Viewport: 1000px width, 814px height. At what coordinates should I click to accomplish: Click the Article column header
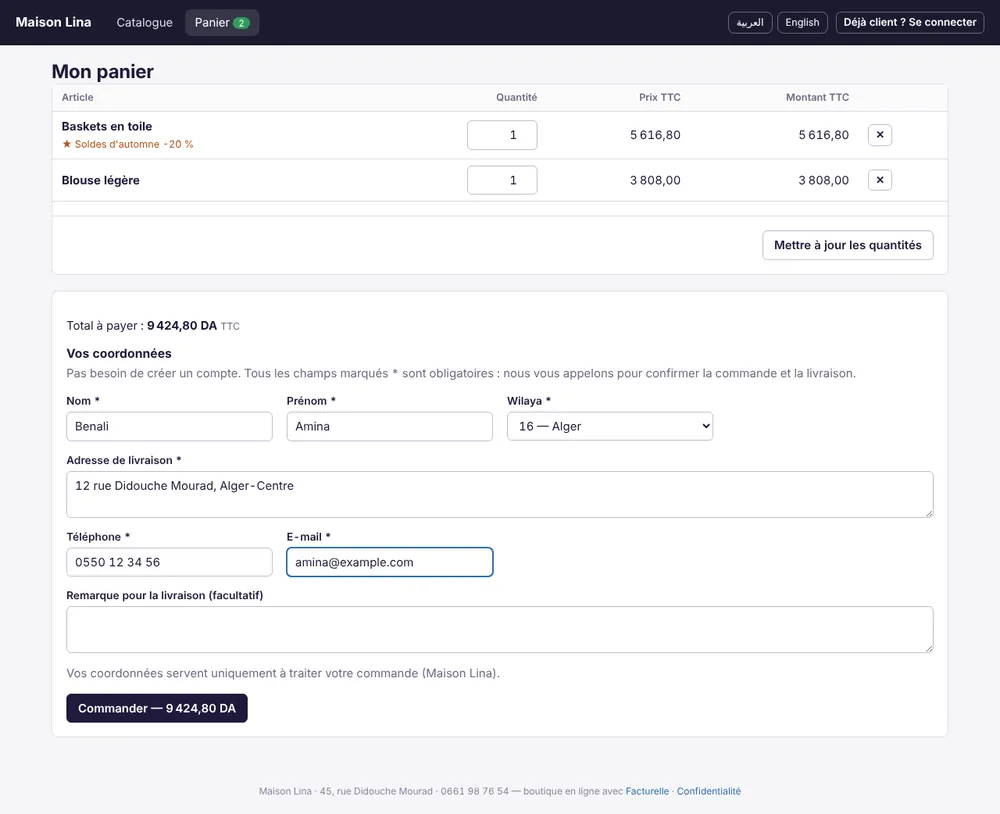click(78, 97)
